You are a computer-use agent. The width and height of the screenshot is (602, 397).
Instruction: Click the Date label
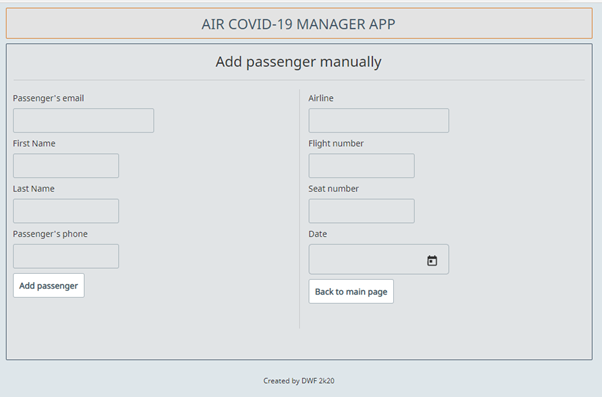click(x=318, y=234)
